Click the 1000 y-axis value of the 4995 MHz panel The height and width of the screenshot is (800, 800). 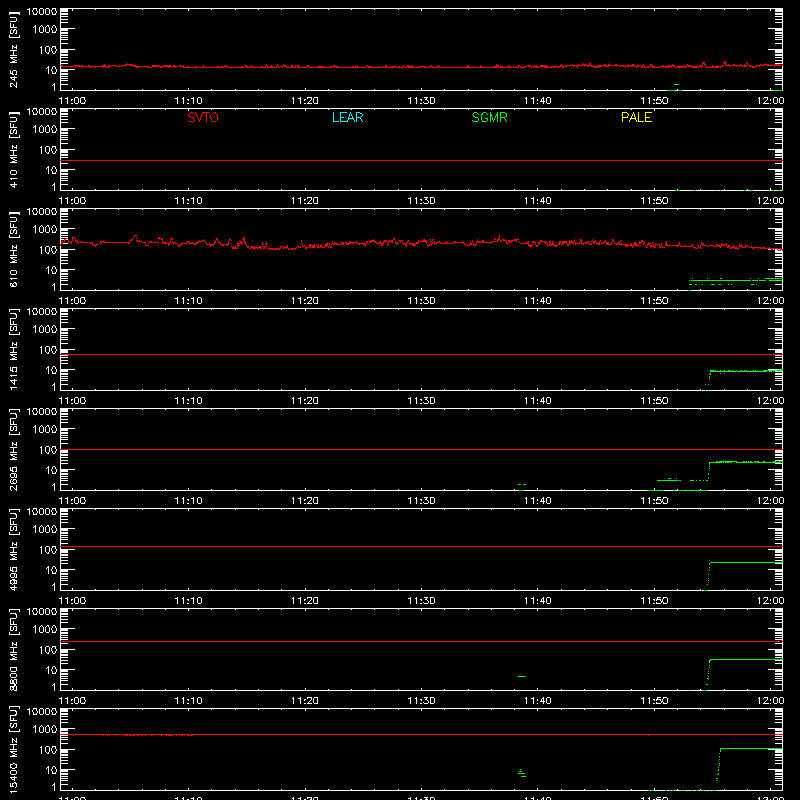(x=45, y=530)
